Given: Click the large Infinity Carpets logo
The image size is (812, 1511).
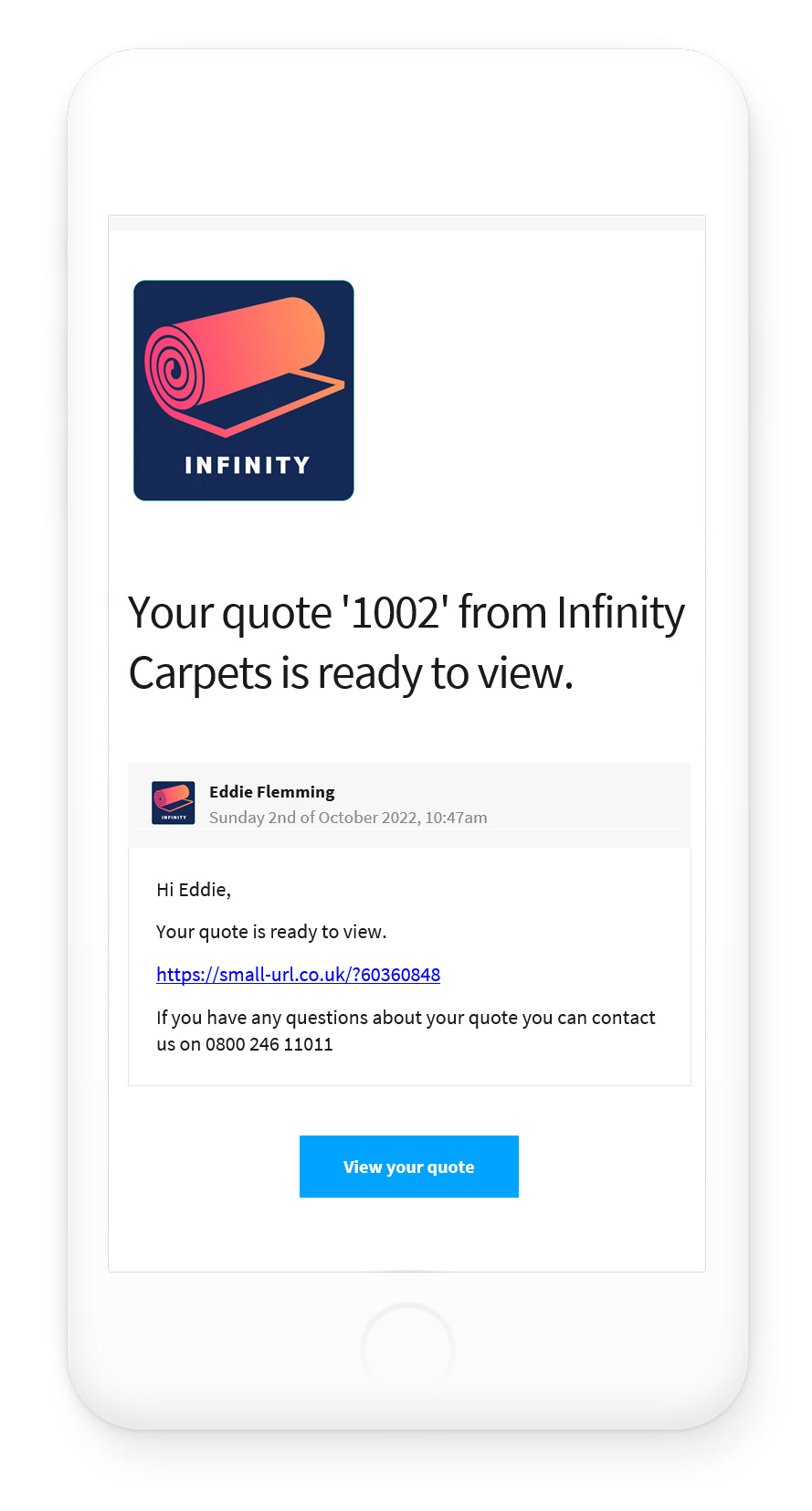Looking at the screenshot, I should [242, 389].
